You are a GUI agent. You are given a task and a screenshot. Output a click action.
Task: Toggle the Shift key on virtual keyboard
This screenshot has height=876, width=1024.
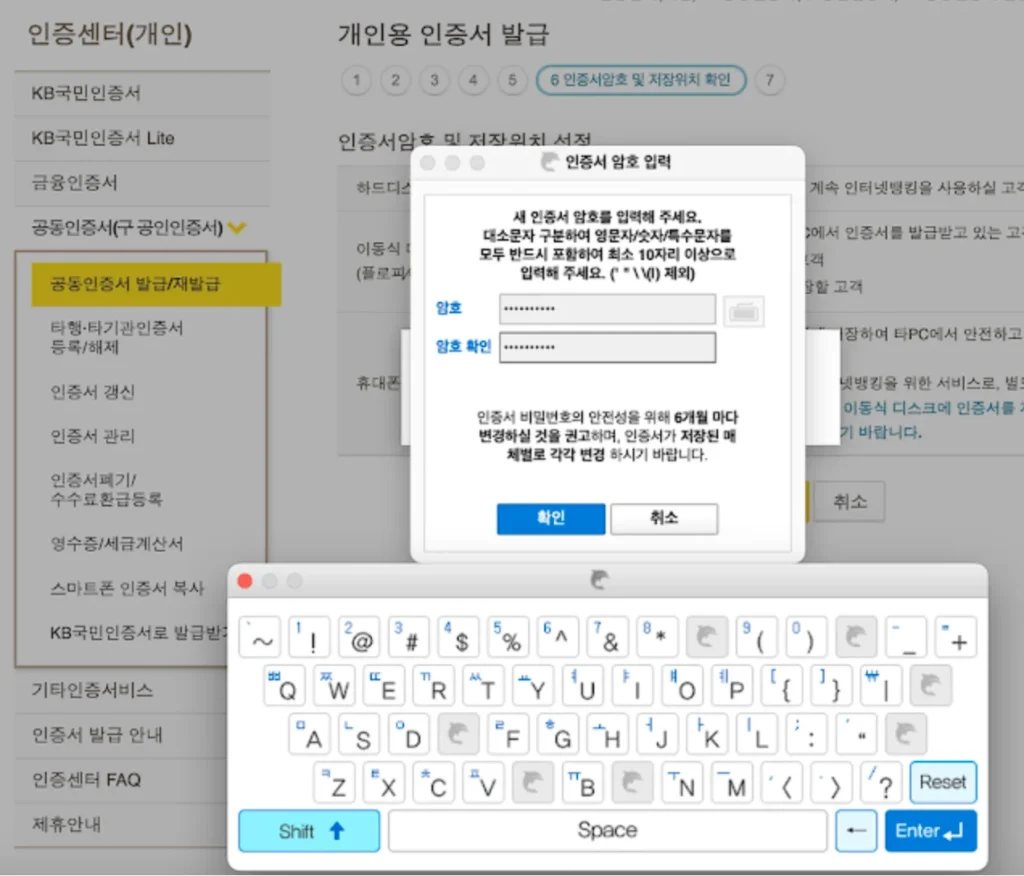(x=309, y=831)
